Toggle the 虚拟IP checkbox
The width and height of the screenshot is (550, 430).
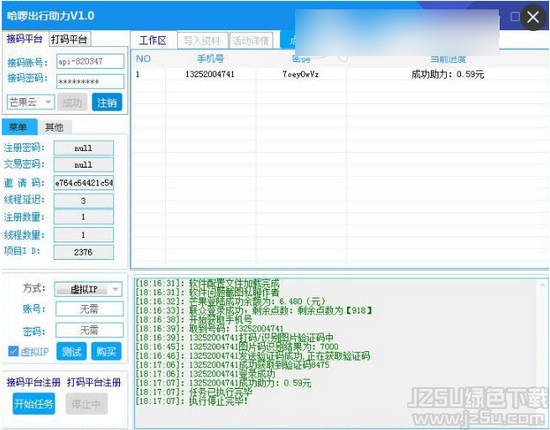[13, 351]
